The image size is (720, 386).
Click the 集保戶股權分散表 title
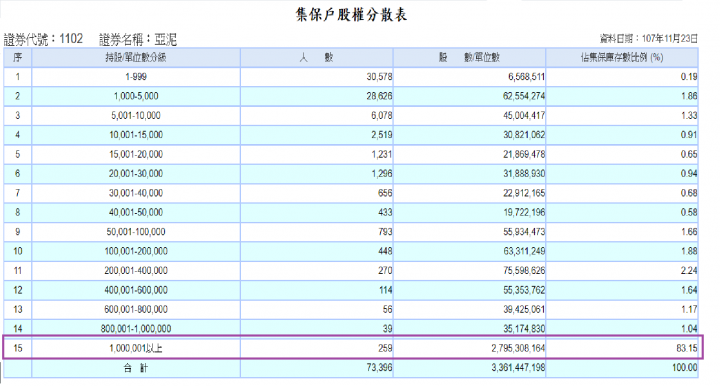point(351,15)
